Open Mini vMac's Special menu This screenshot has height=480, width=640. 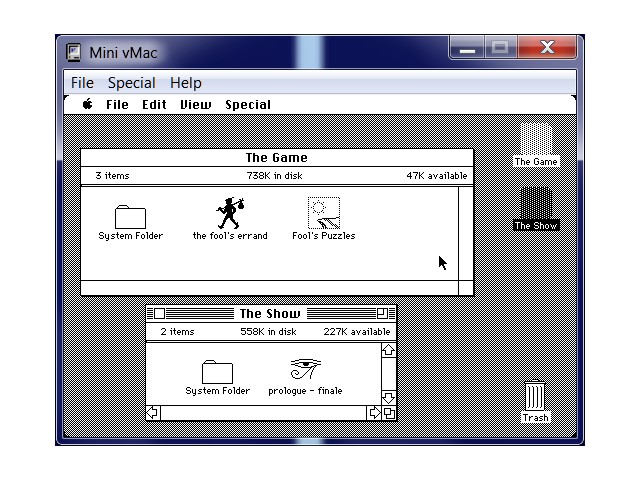tap(132, 83)
